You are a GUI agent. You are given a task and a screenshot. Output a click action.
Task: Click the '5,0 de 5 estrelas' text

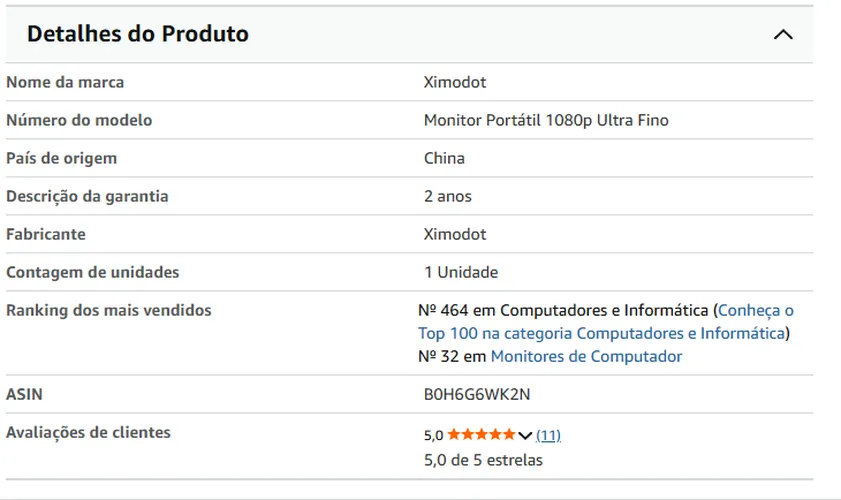483,460
